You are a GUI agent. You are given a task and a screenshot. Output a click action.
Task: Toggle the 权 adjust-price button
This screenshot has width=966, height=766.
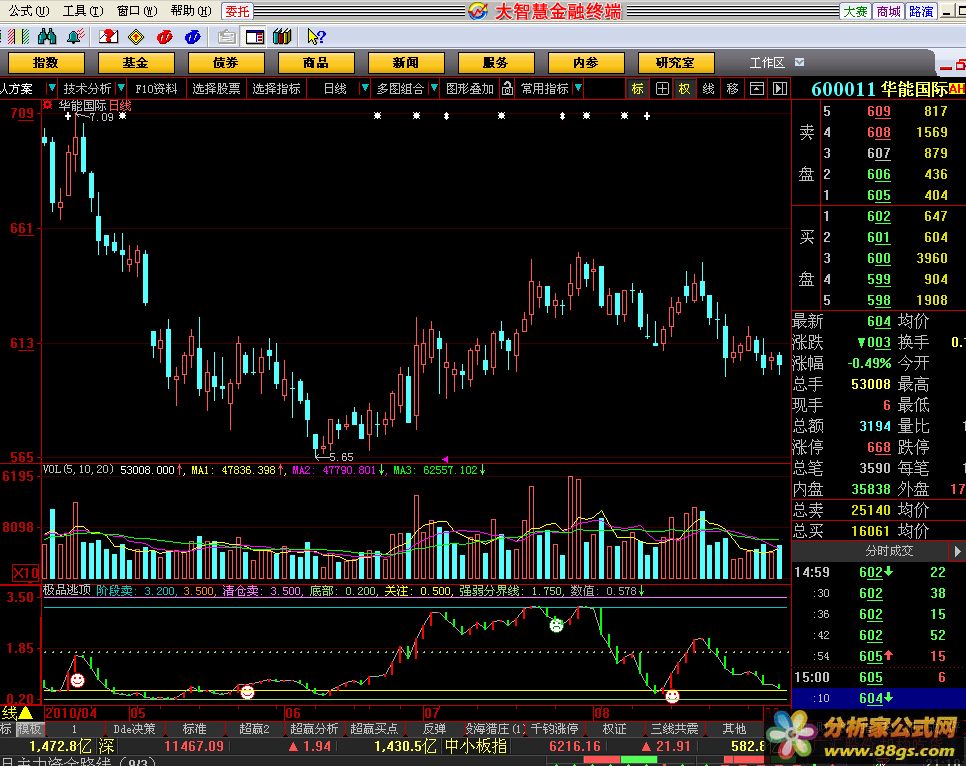coord(684,89)
